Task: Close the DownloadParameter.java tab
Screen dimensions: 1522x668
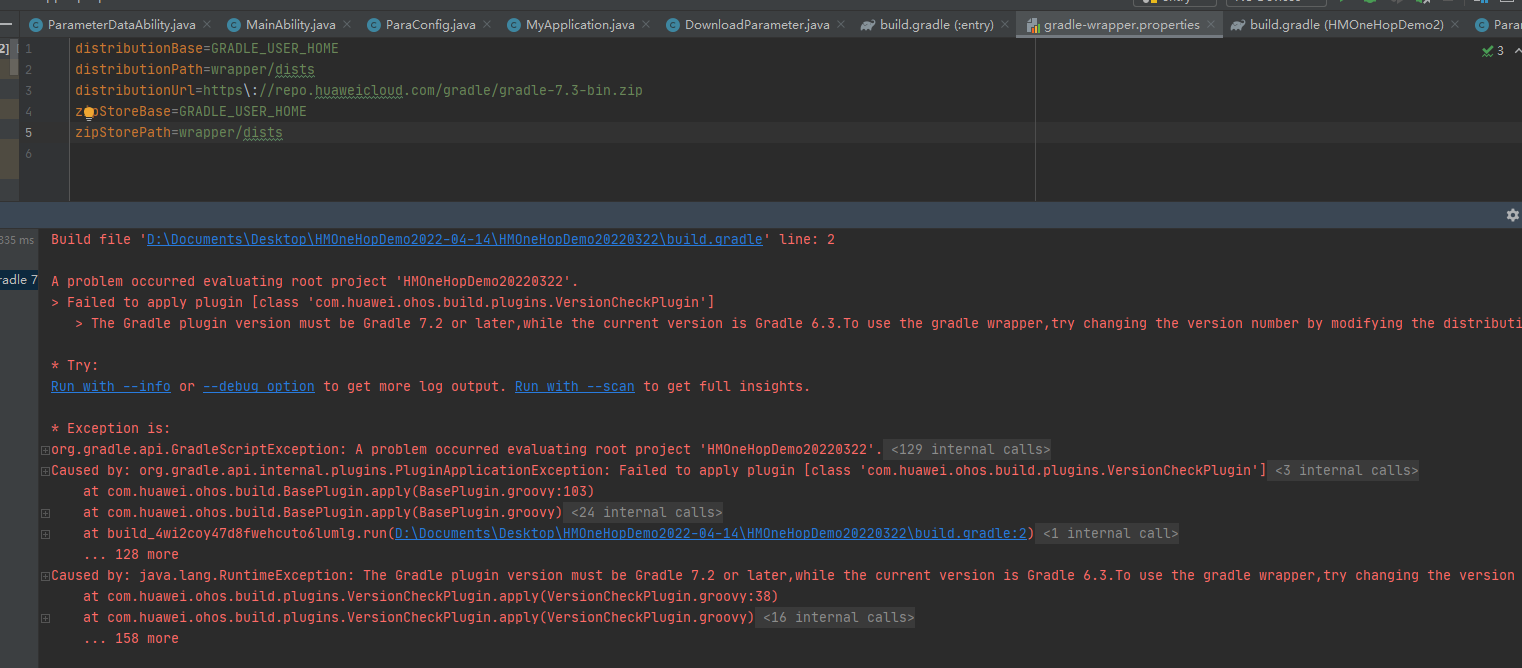Action: pyautogui.click(x=841, y=25)
